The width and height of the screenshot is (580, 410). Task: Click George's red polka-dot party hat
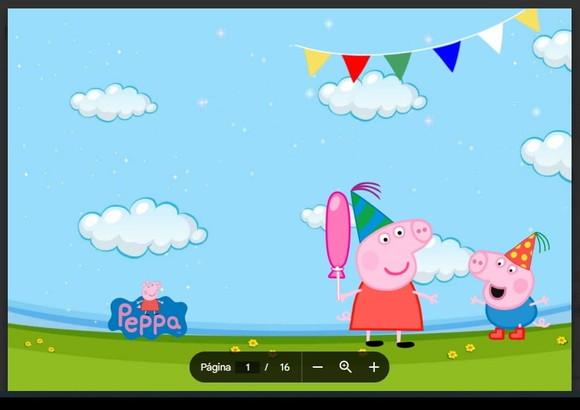click(x=526, y=250)
